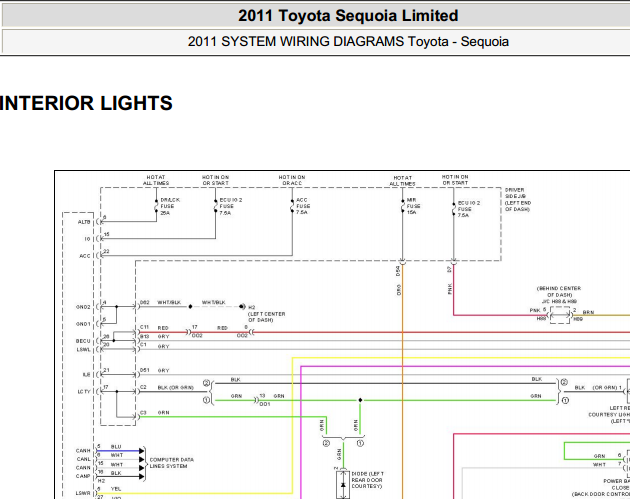The image size is (630, 499).
Task: Click the vertical "ORG" wire label
Action: 399,290
